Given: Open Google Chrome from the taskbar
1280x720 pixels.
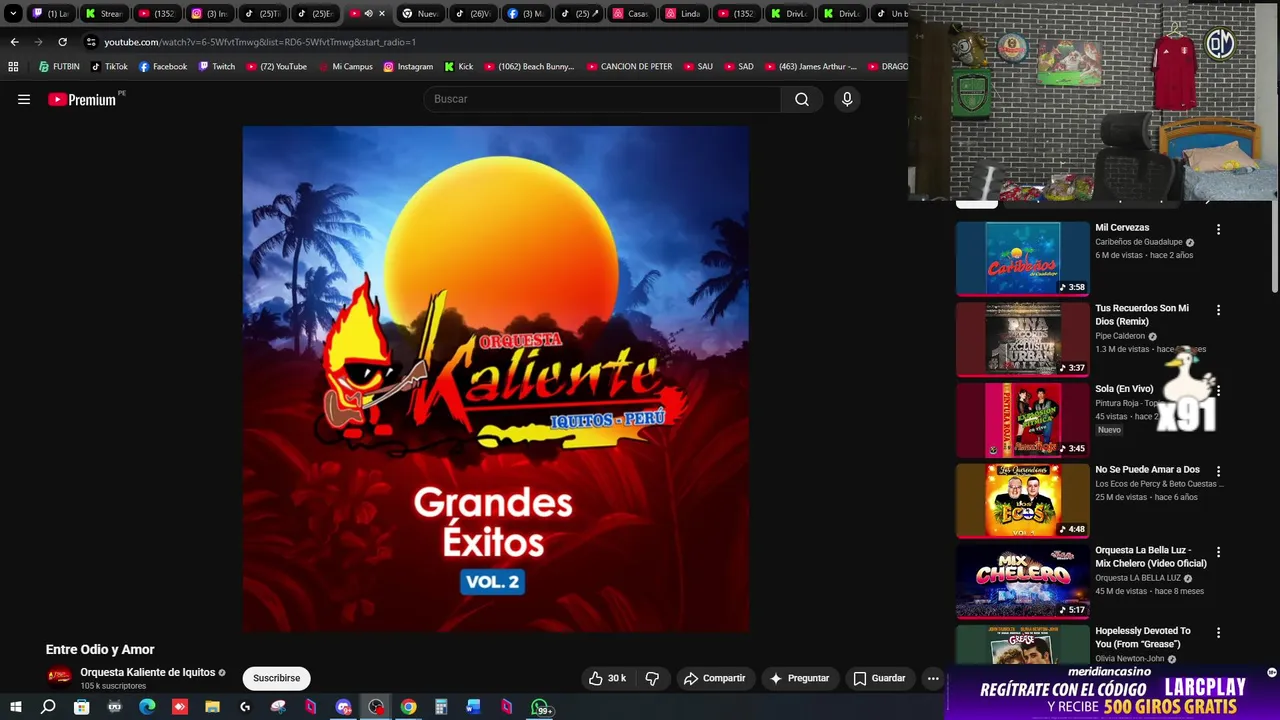Looking at the screenshot, I should pos(408,707).
